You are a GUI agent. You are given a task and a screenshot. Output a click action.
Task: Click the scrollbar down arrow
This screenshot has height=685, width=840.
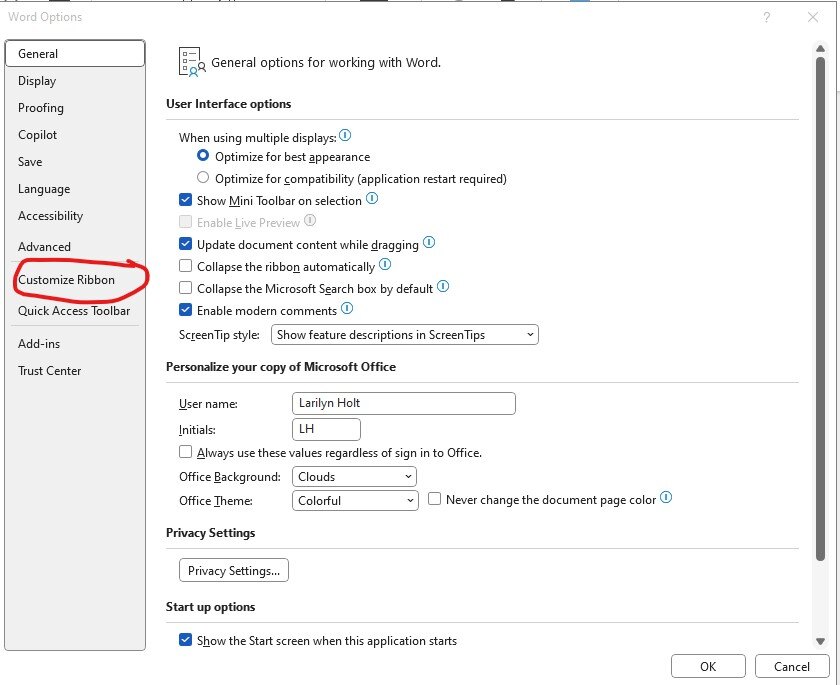point(820,641)
